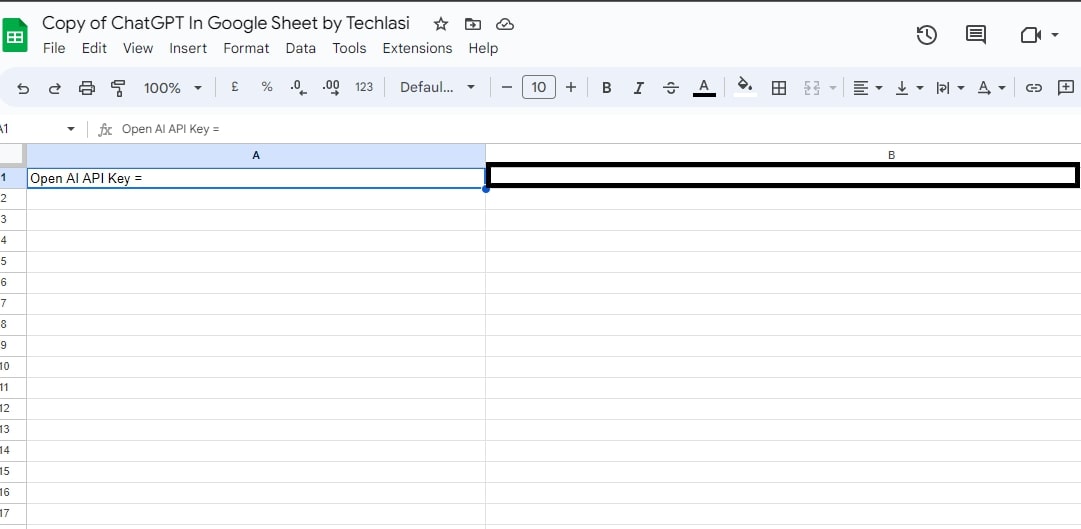
Task: Open the Tools menu
Action: [350, 48]
